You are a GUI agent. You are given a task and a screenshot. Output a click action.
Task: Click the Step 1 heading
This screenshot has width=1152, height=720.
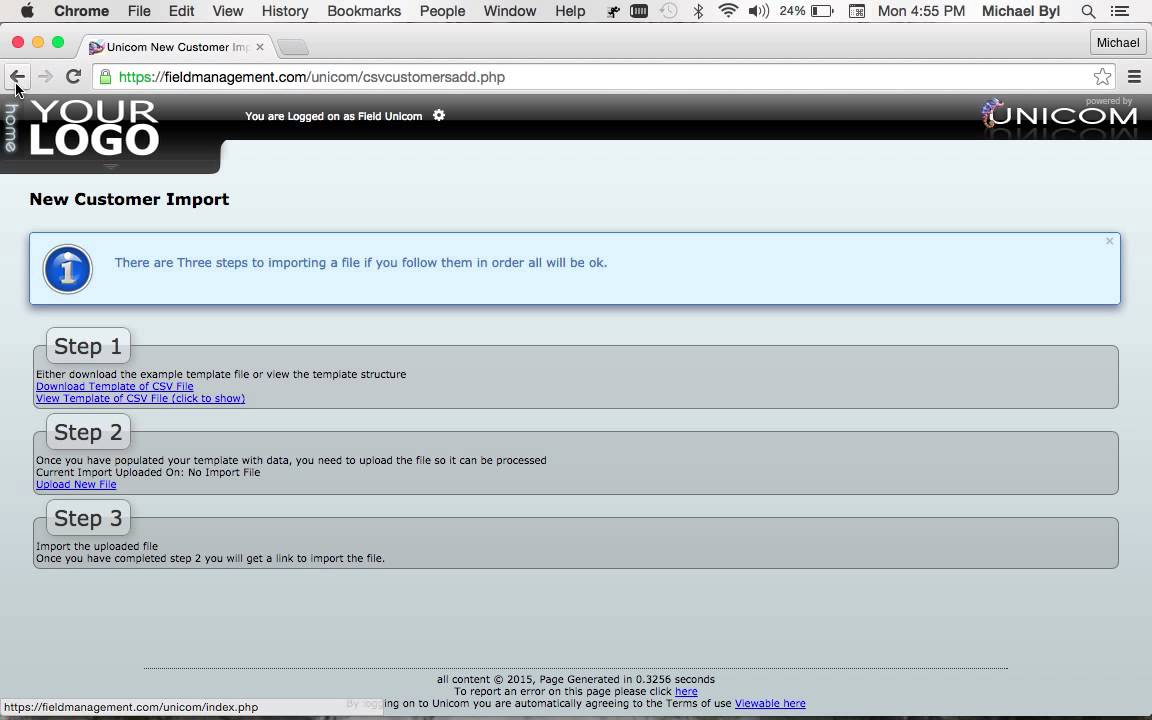click(88, 346)
